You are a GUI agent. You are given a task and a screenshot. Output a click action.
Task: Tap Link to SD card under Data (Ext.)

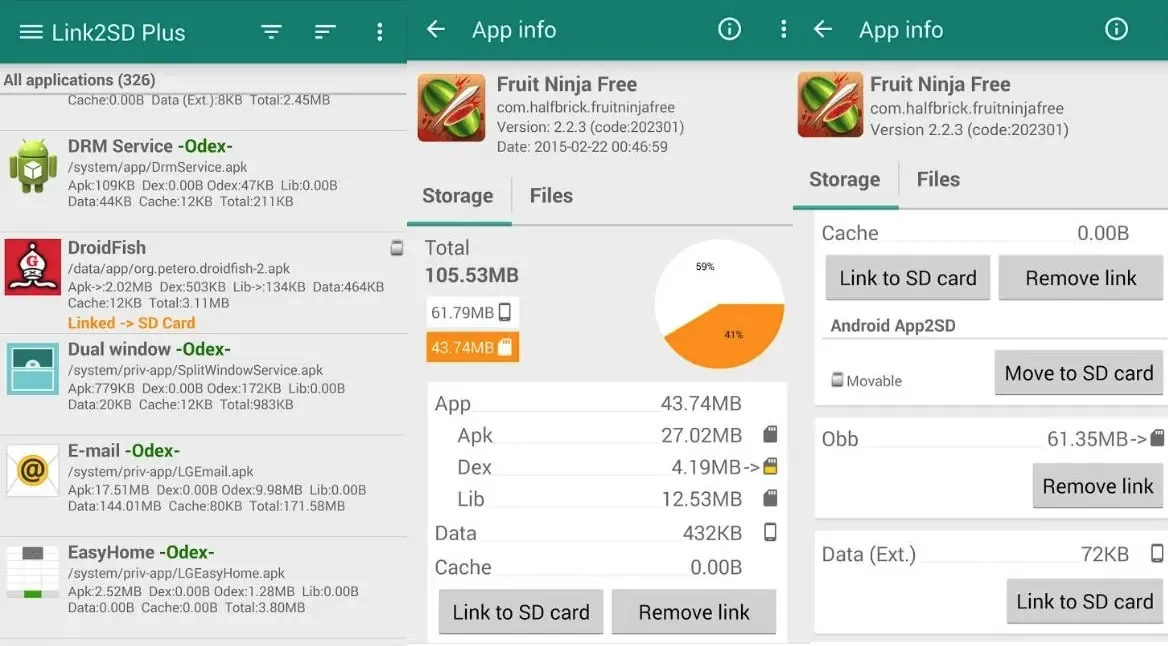click(x=1084, y=602)
